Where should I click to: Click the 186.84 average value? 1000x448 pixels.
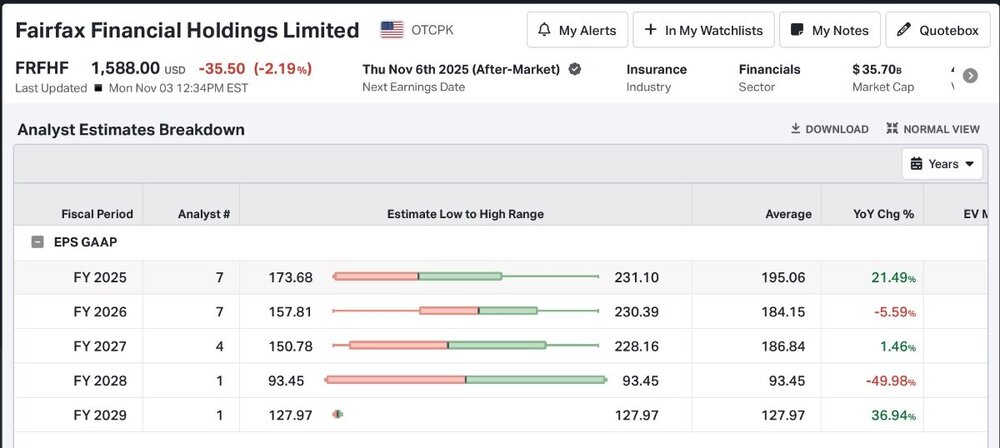pyautogui.click(x=783, y=347)
